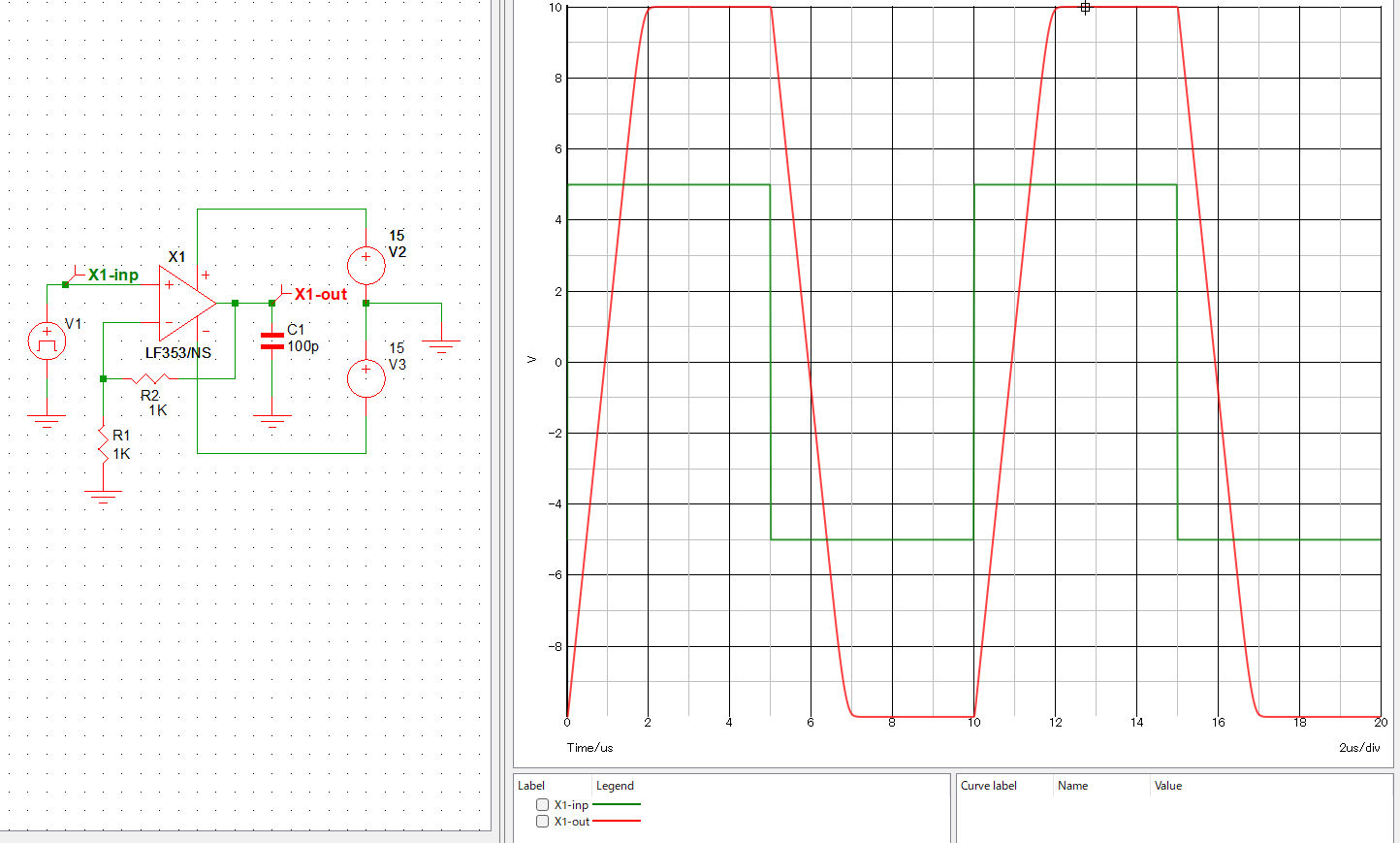Select the LF353/NS op-amp symbol X1
Image resolution: width=1400 pixels, height=843 pixels.
186,303
